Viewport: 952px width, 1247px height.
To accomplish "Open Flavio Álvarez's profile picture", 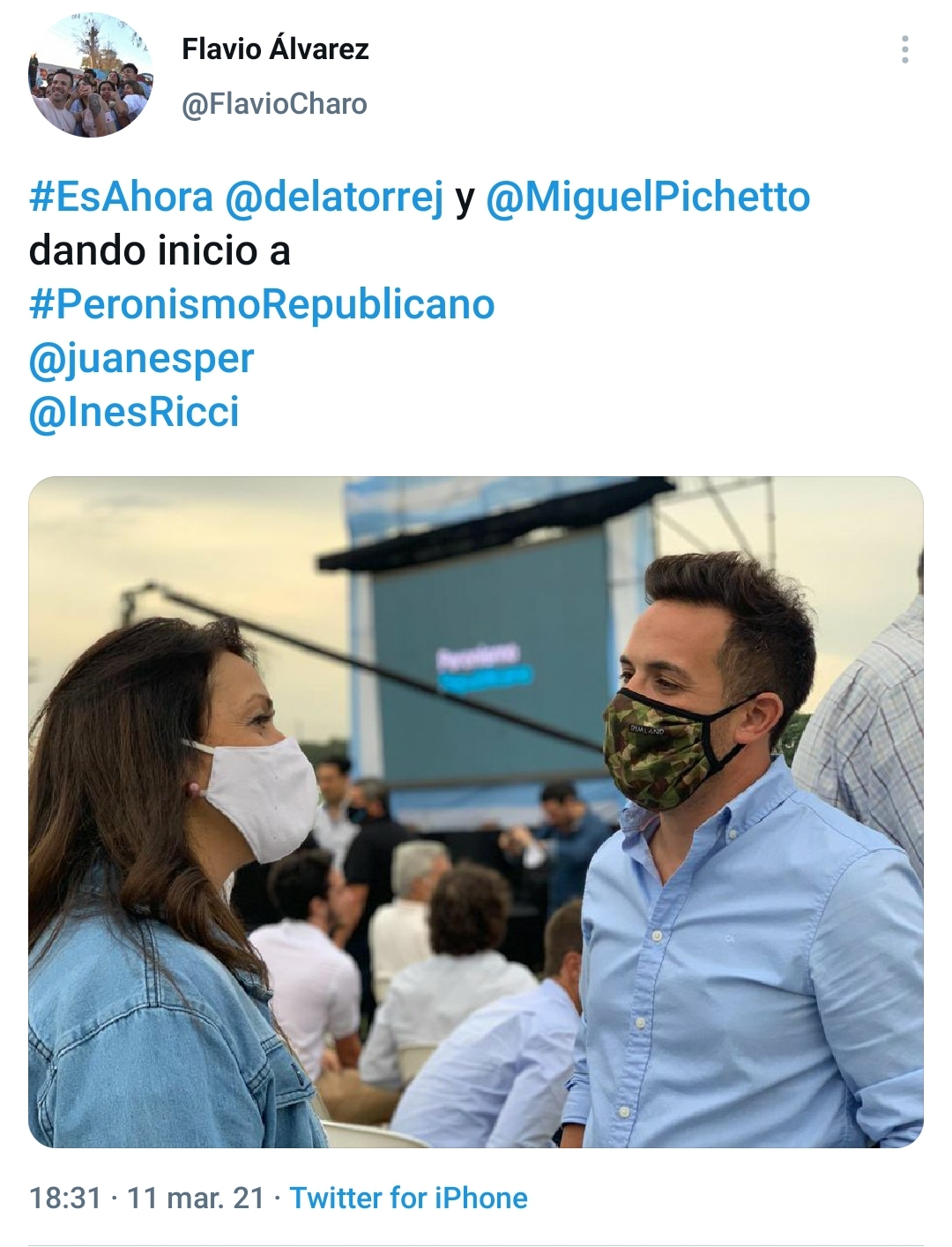I will click(91, 76).
